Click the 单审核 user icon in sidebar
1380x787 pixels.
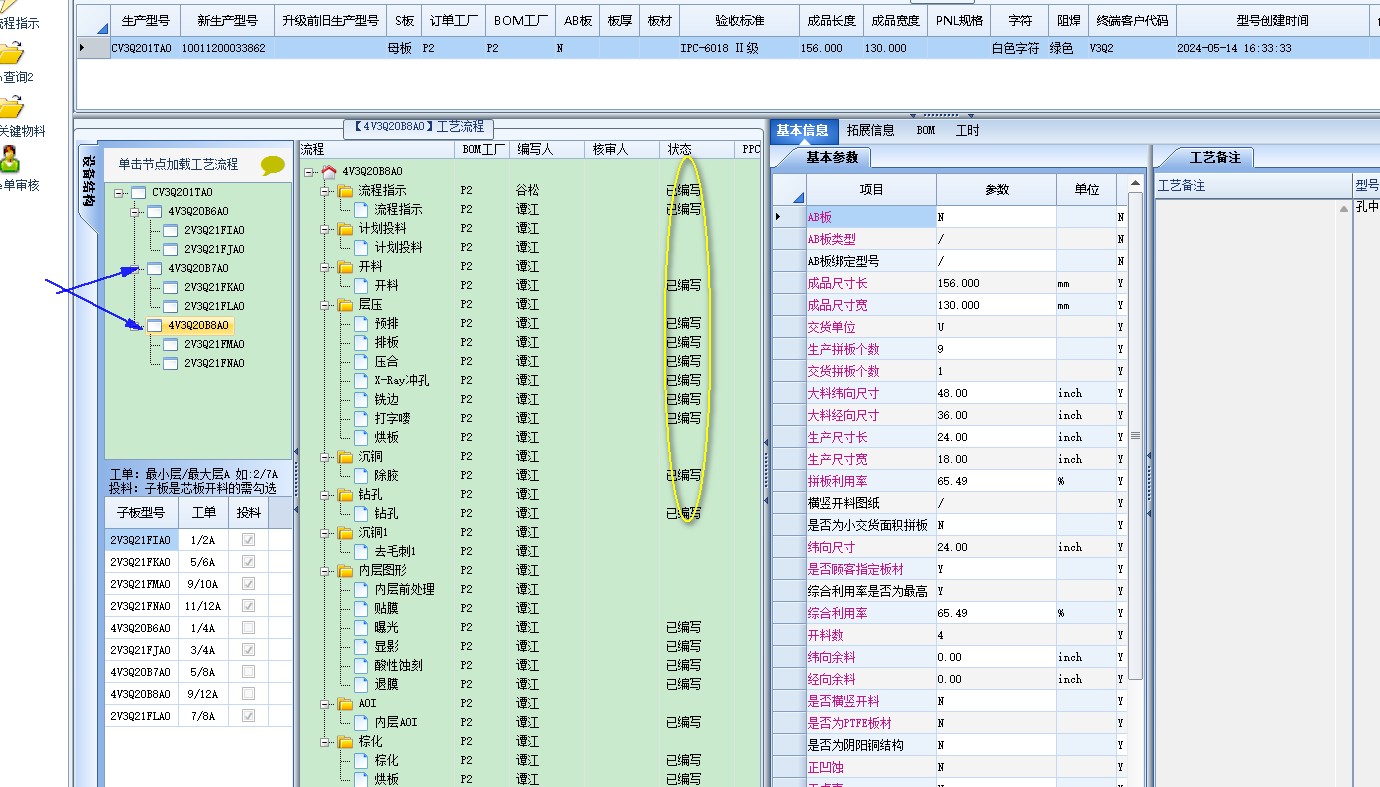click(x=9, y=159)
